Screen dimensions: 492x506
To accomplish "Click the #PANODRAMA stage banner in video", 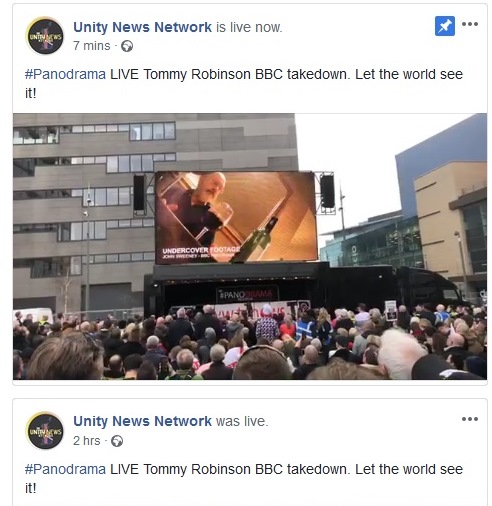I will (248, 294).
